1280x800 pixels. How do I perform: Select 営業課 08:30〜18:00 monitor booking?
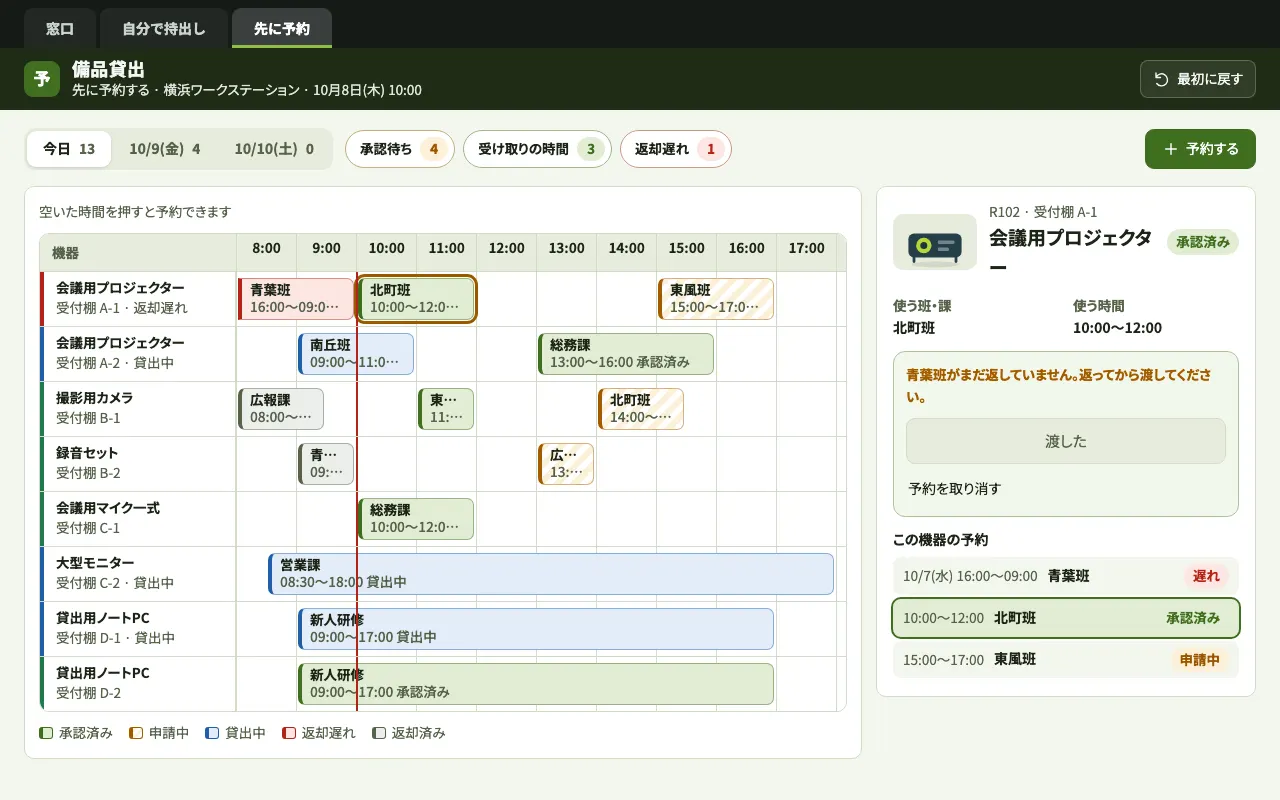[551, 574]
